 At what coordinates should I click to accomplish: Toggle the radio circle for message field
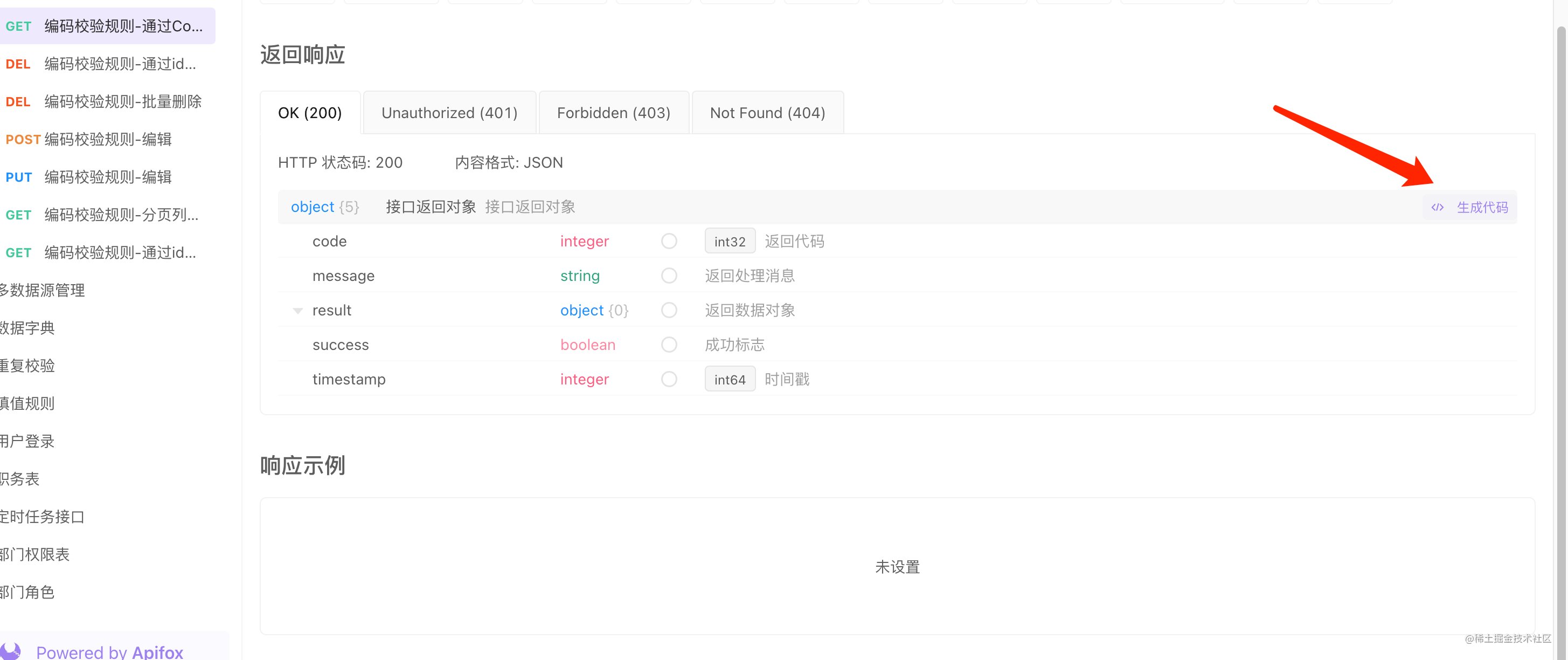tap(669, 276)
